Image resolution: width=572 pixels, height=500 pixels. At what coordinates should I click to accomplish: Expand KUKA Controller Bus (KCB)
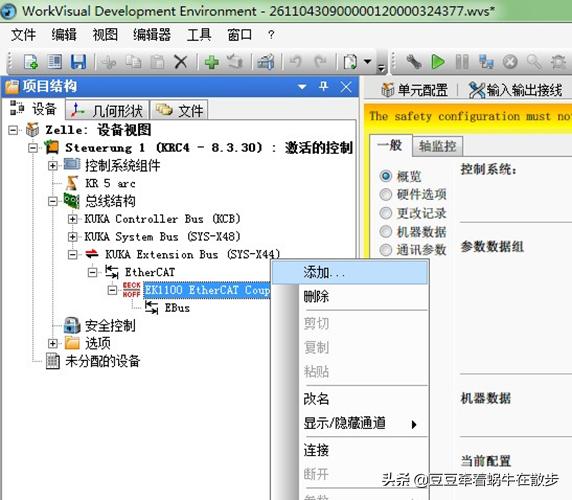72,219
